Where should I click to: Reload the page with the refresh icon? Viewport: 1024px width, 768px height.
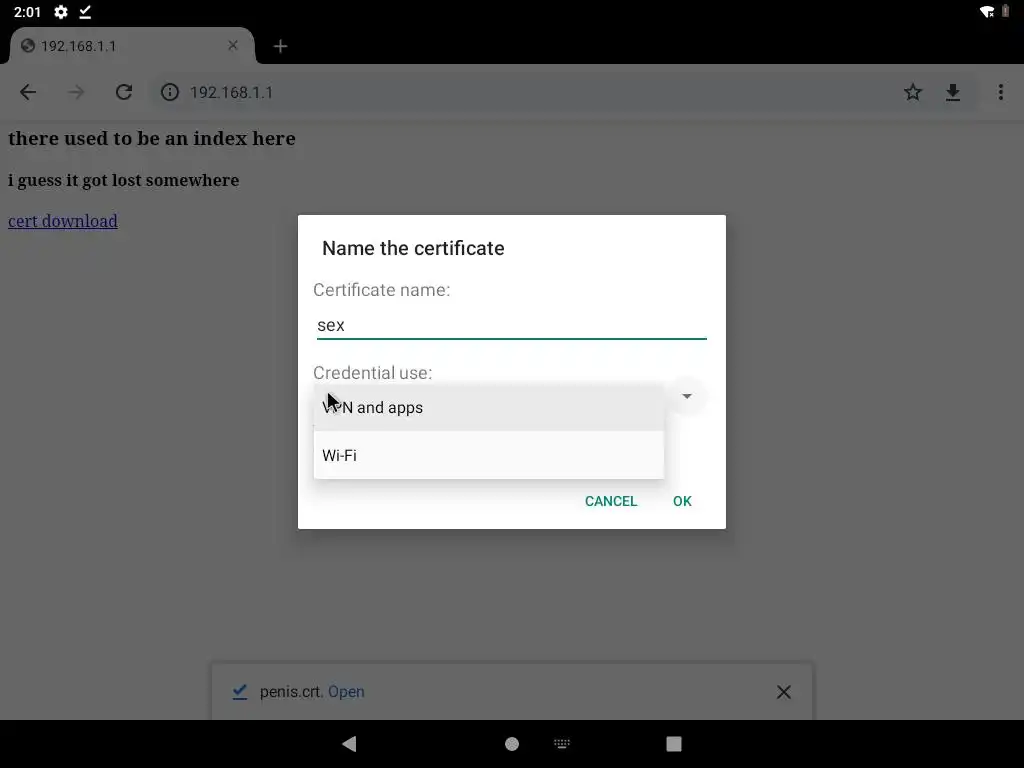click(x=124, y=92)
